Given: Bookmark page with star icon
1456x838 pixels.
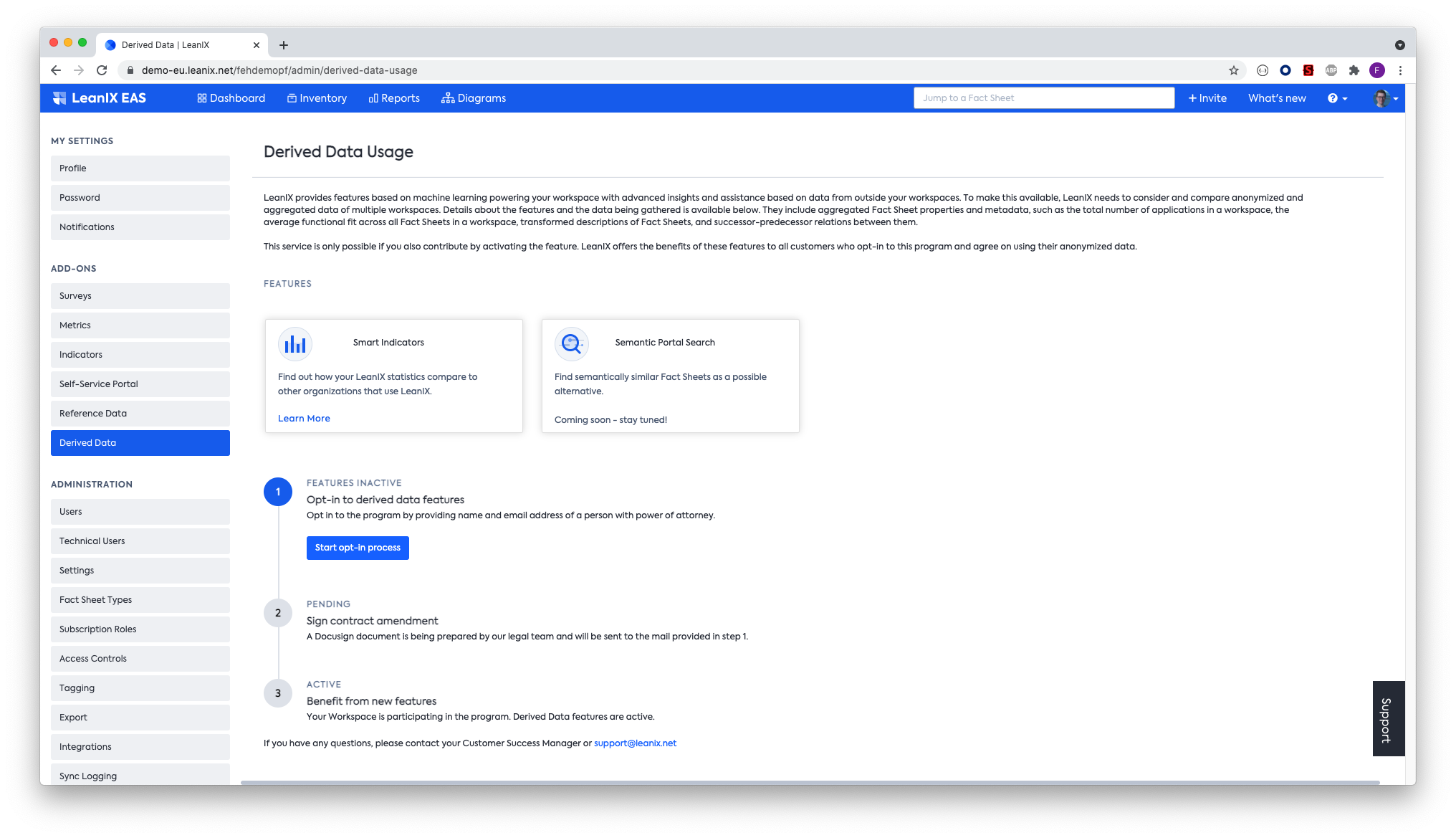Looking at the screenshot, I should coord(1234,70).
